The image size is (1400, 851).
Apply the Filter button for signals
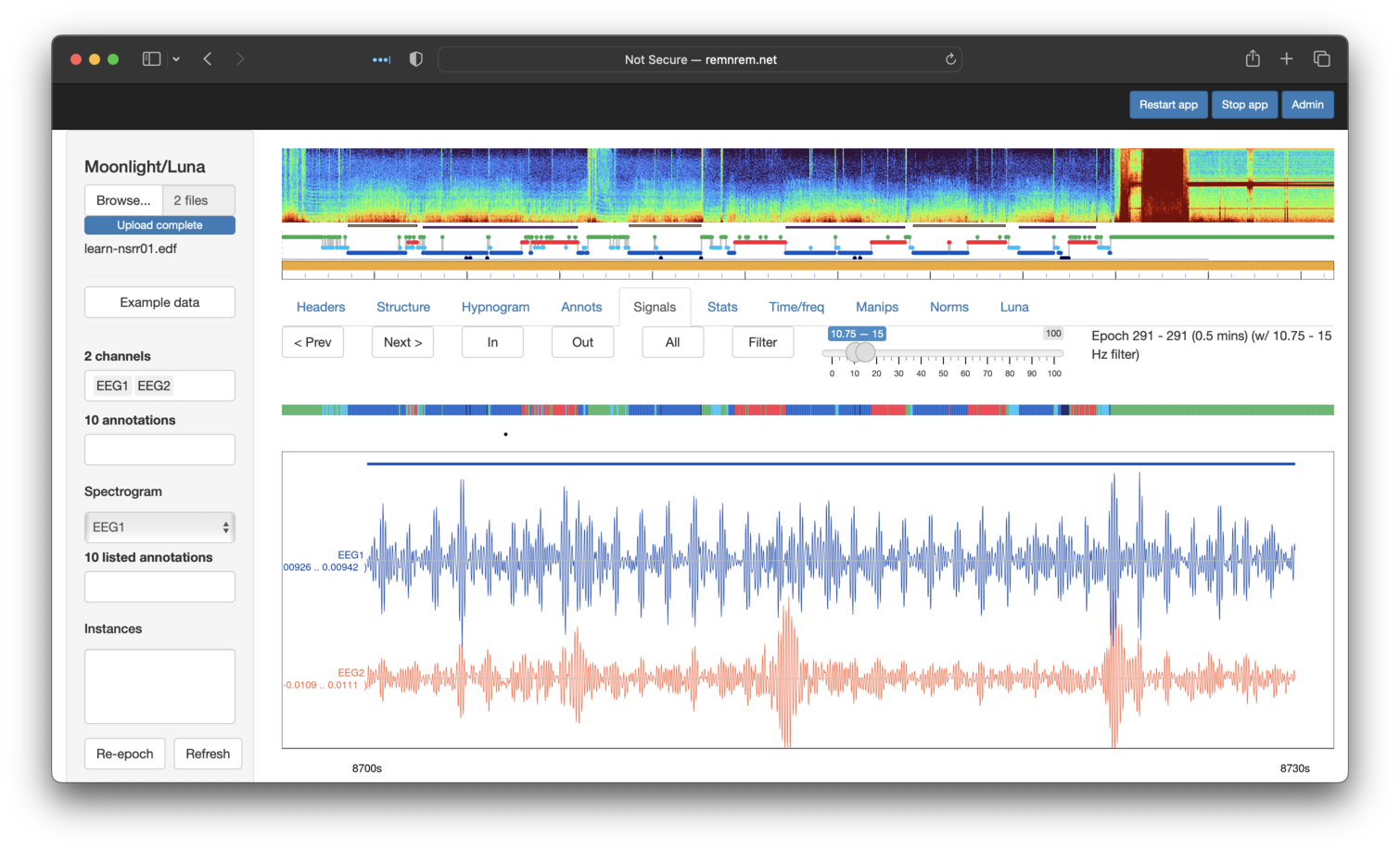click(762, 342)
